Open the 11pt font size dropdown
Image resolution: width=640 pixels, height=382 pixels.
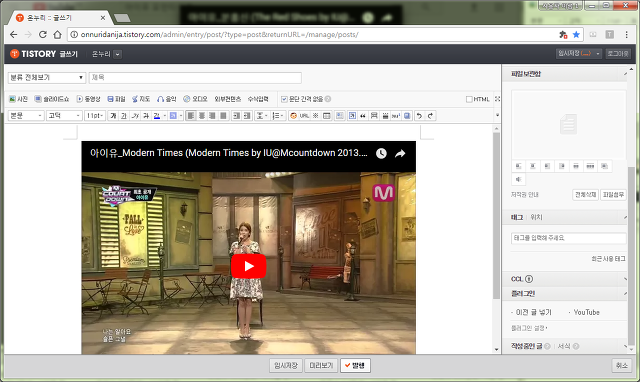tap(95, 116)
